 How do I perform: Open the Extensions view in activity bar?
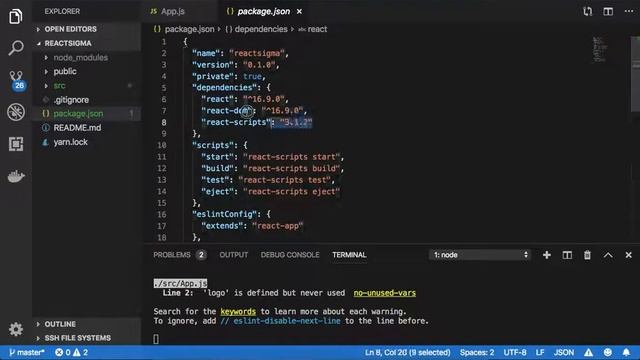(x=16, y=144)
